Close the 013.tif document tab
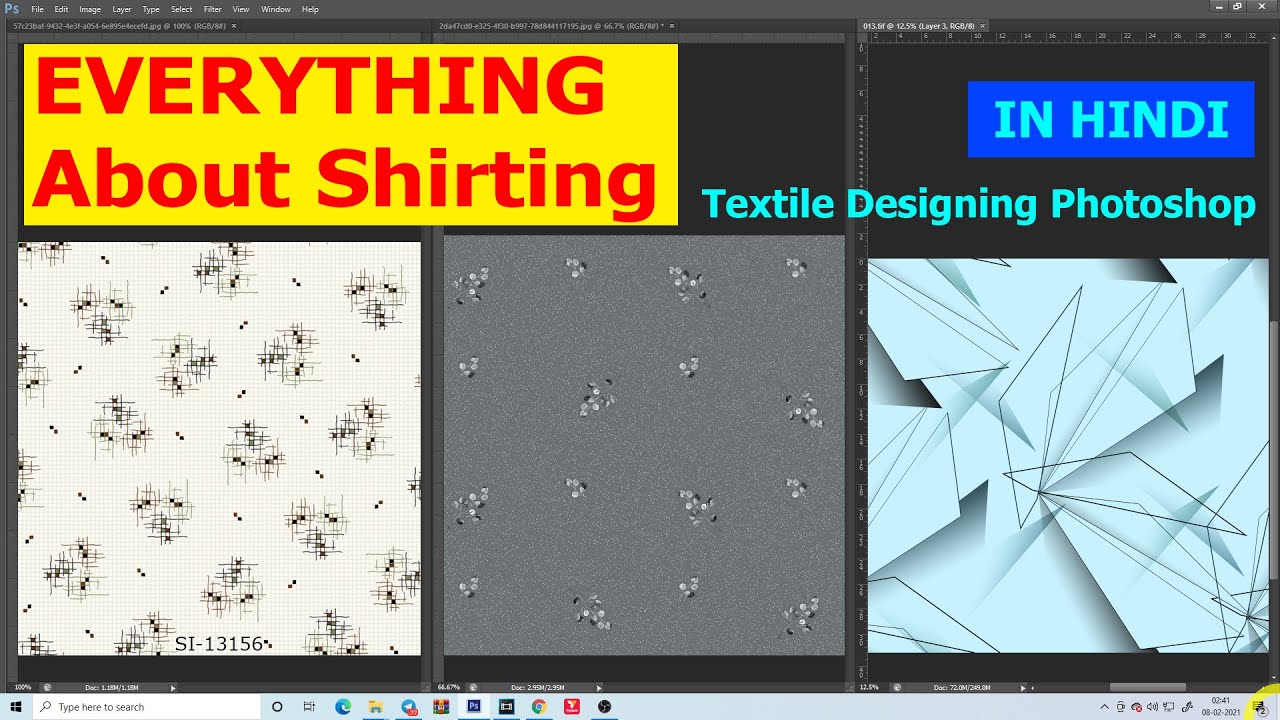The width and height of the screenshot is (1280, 720). point(983,25)
